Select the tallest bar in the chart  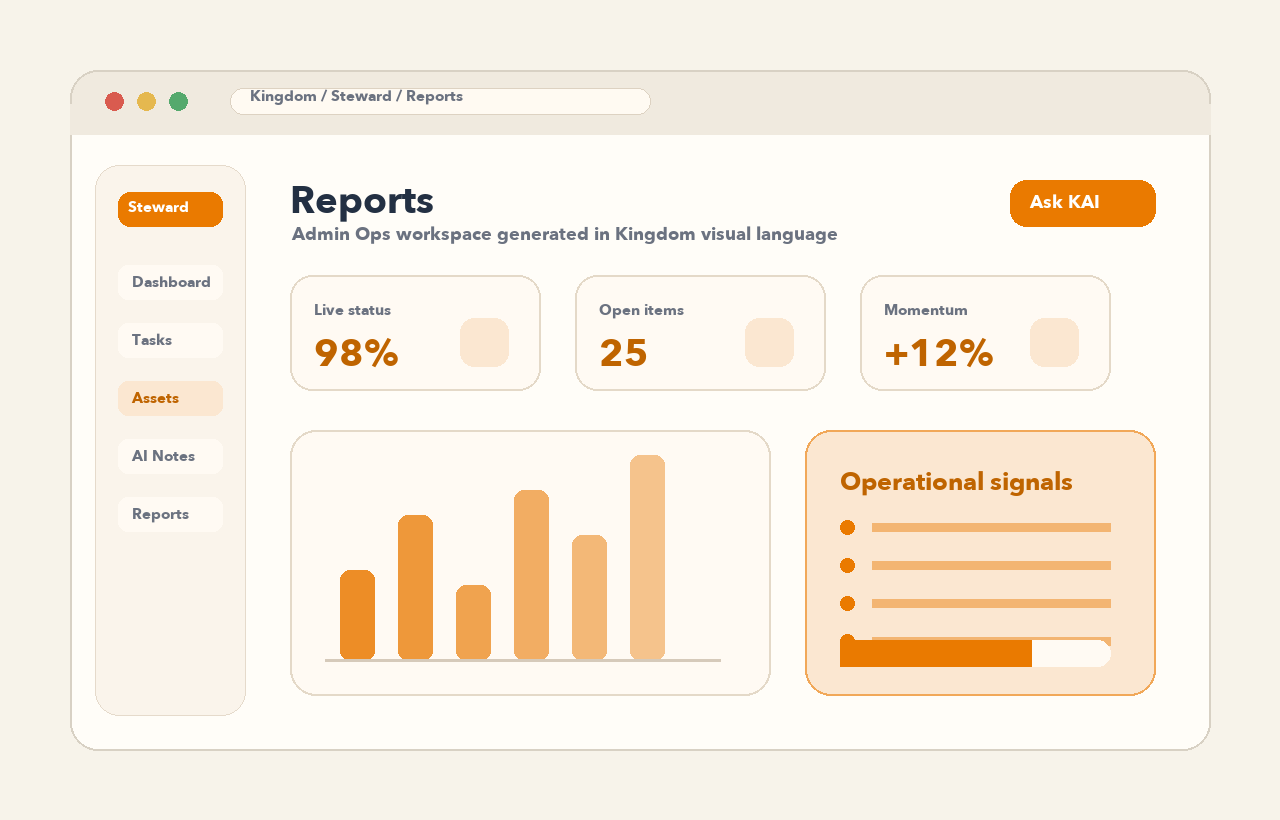coord(647,557)
